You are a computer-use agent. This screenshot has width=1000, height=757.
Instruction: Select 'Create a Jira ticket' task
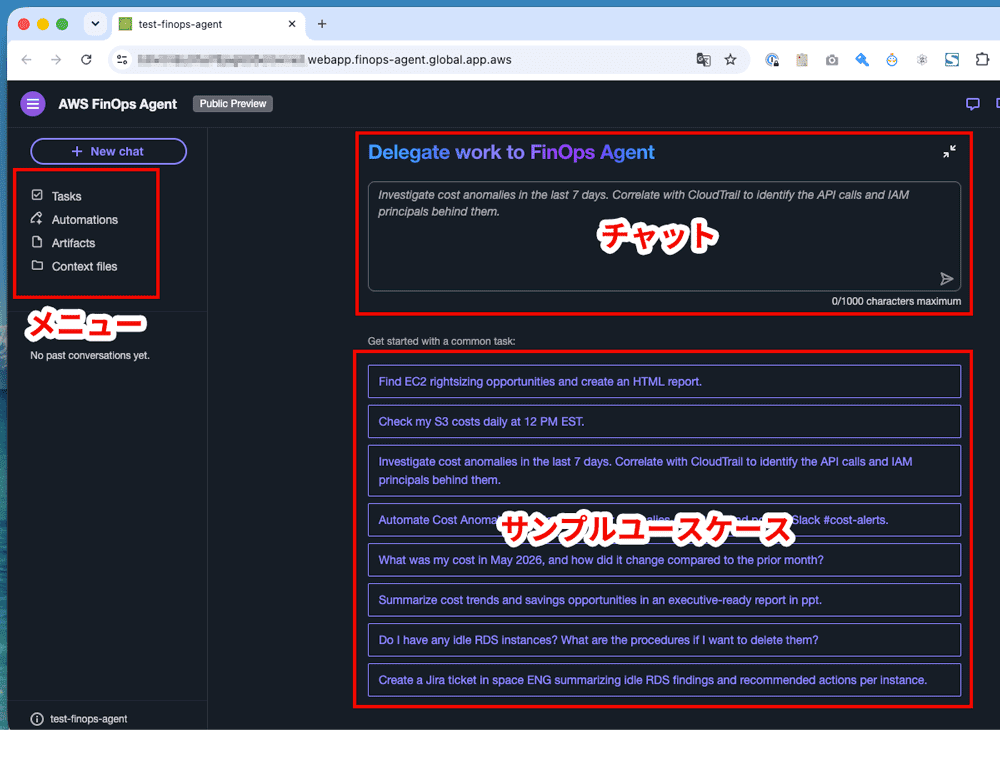(x=664, y=680)
